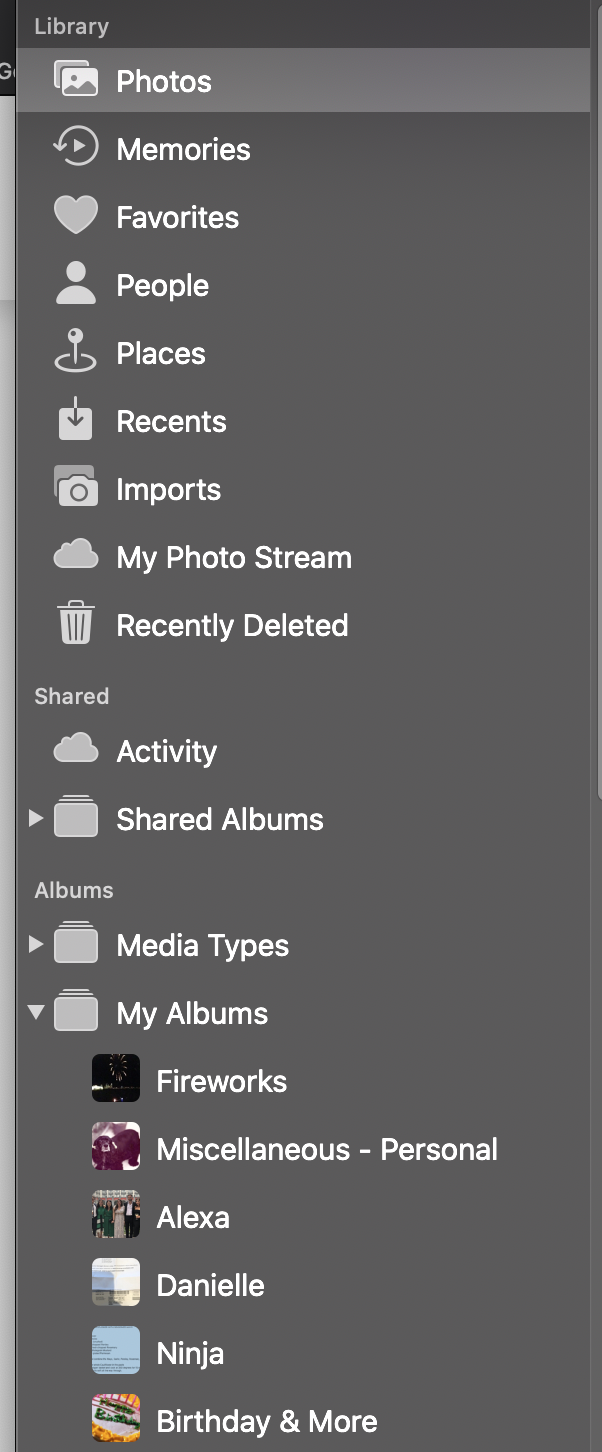Click the My Photo Stream cloud icon
This screenshot has height=1452, width=602.
point(76,556)
